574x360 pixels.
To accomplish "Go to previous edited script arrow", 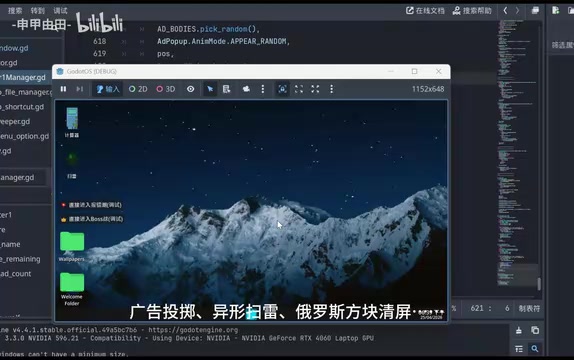I will [x=505, y=11].
